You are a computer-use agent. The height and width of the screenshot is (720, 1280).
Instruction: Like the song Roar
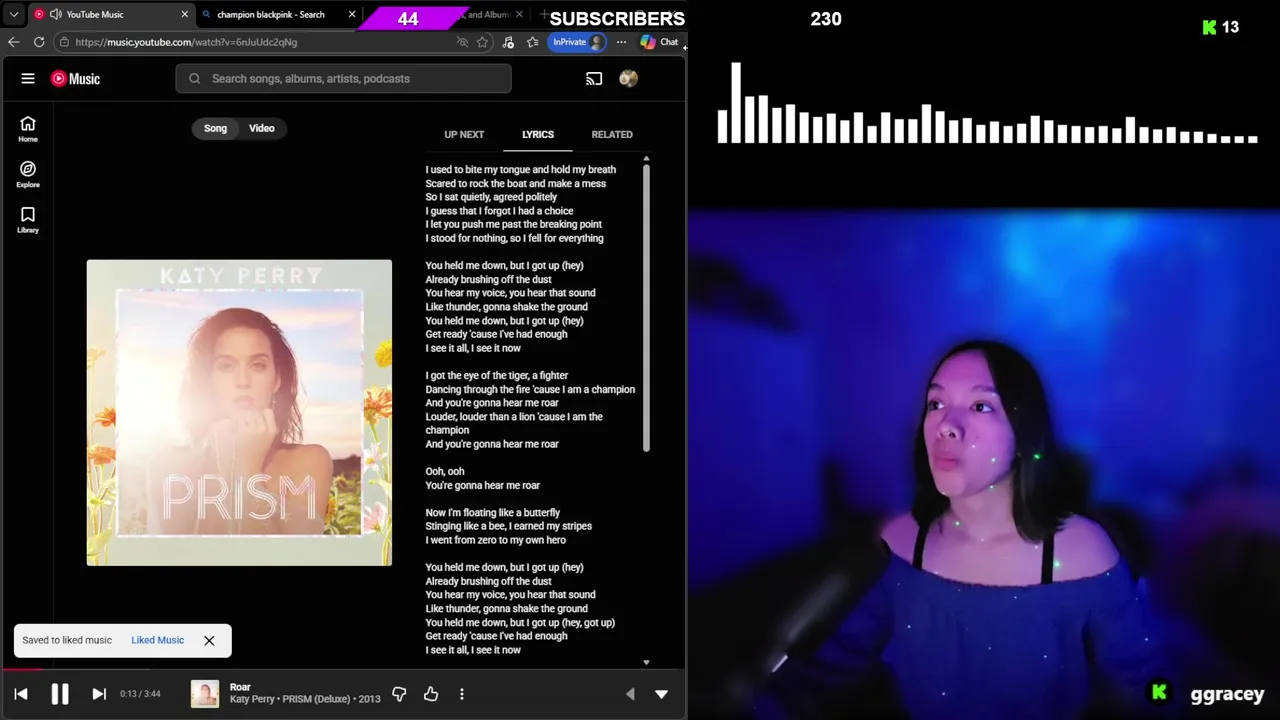[431, 694]
